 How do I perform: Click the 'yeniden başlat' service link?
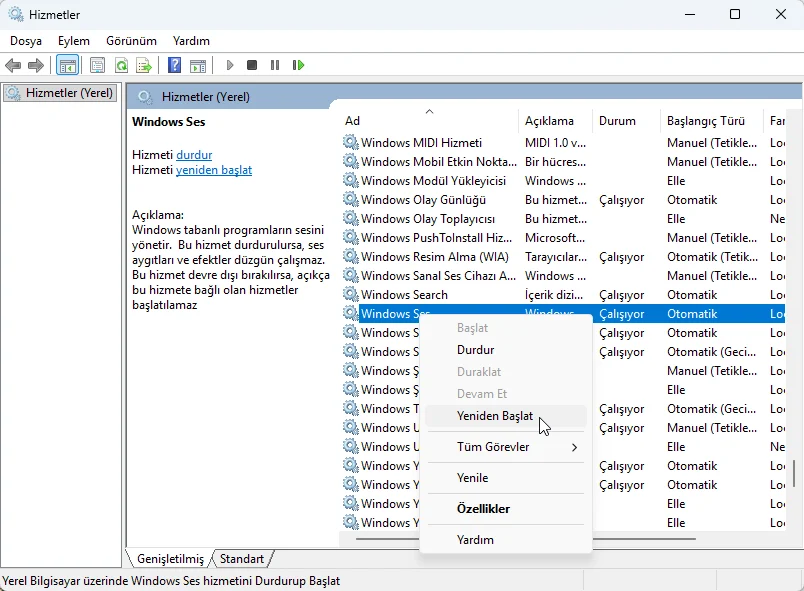click(x=214, y=170)
